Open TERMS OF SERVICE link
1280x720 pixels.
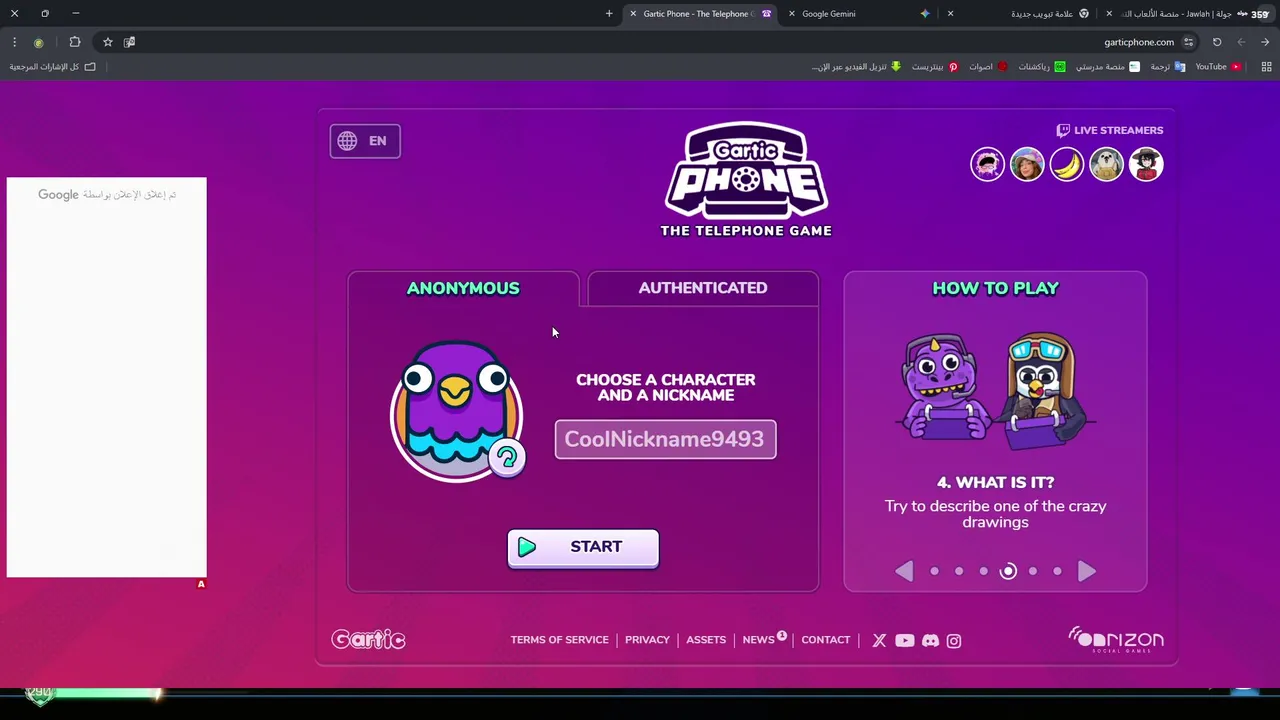click(x=559, y=640)
